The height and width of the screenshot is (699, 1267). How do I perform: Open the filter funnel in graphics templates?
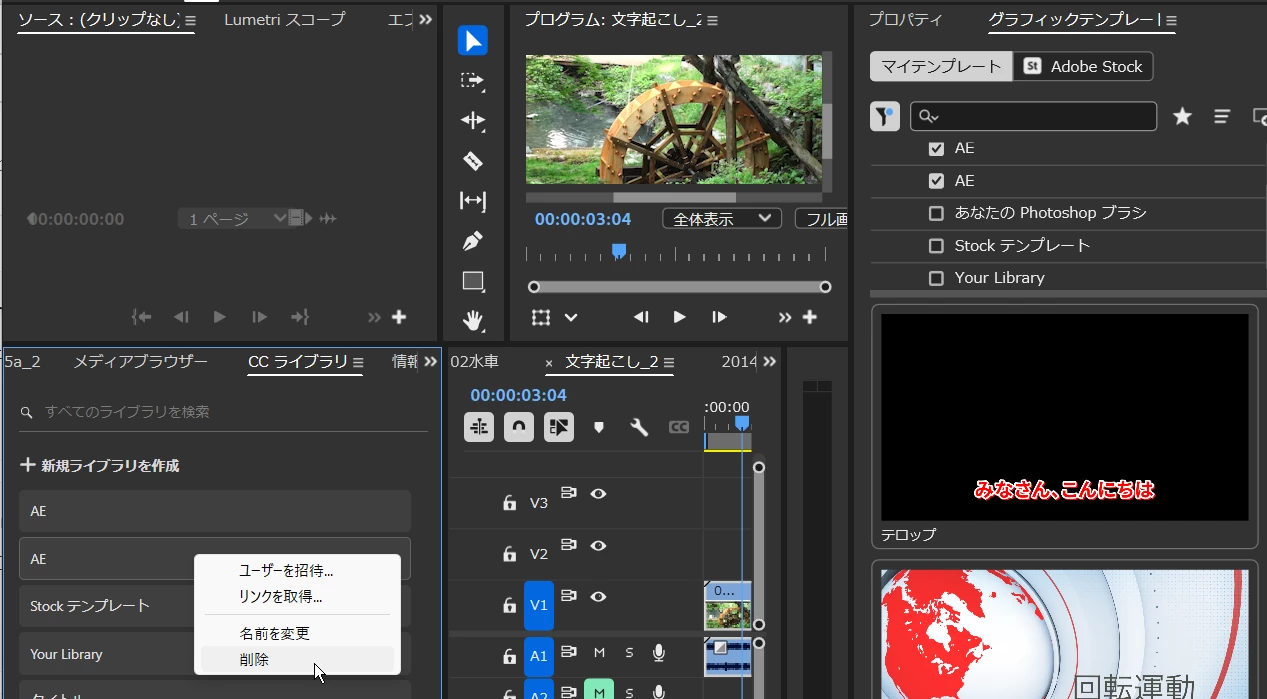pos(885,116)
